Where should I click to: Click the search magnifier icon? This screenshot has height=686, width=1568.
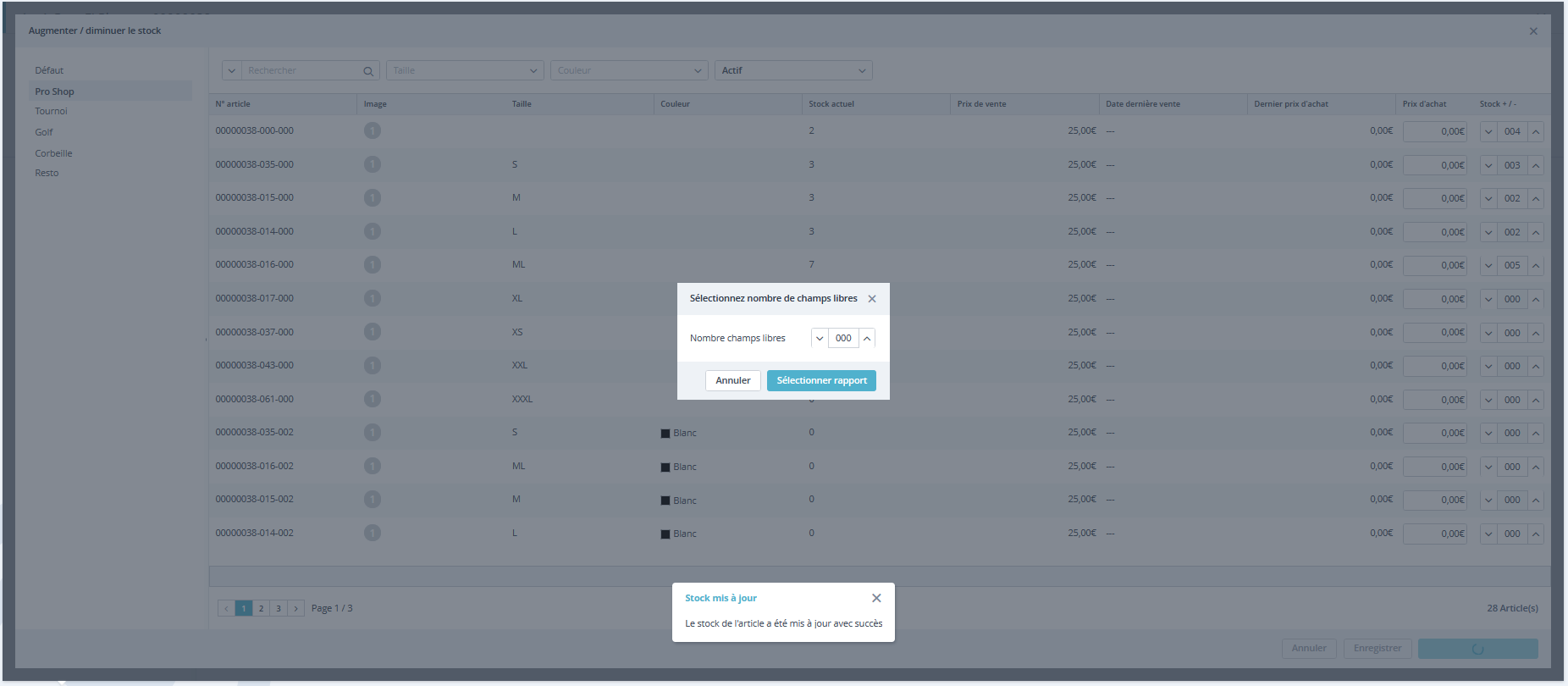[368, 71]
